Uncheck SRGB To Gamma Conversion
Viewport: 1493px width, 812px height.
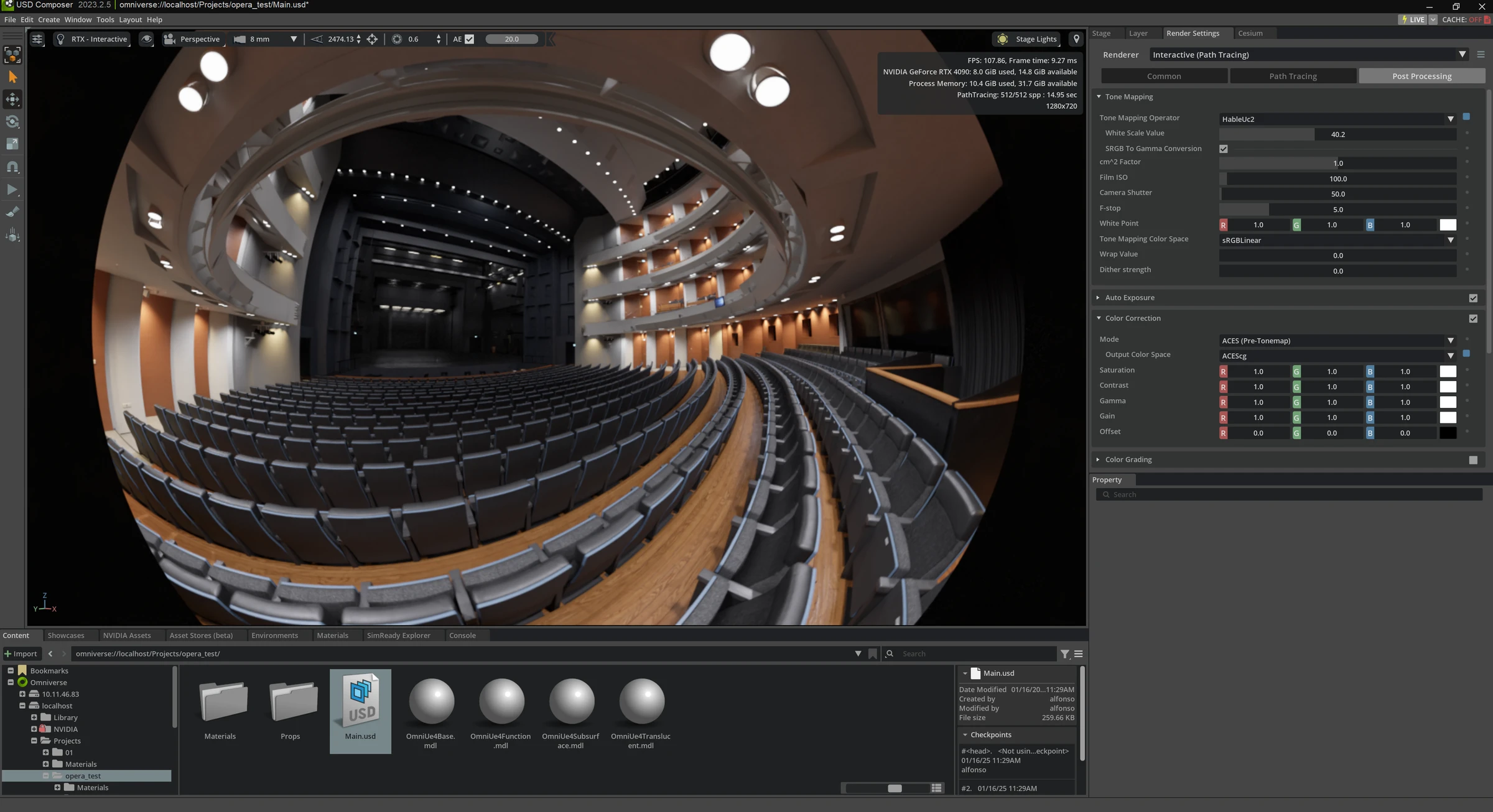[x=1224, y=149]
